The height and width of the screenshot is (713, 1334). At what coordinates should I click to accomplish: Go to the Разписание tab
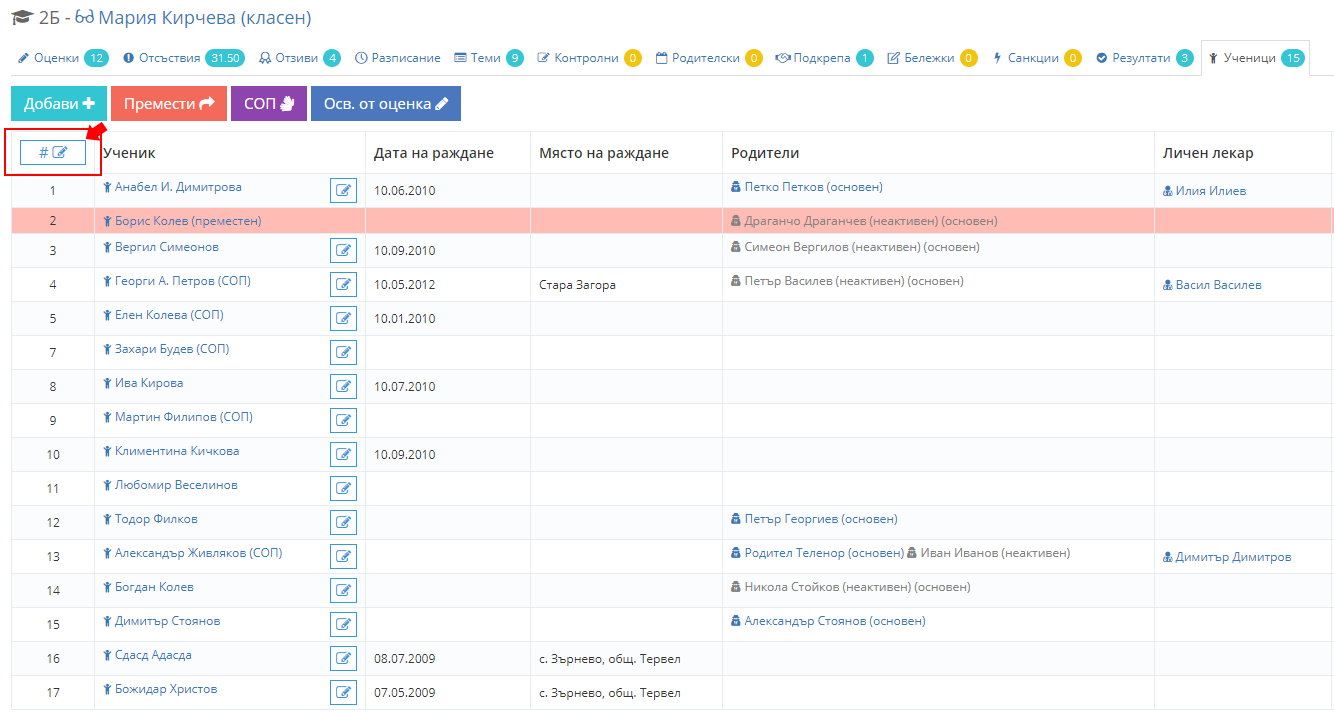397,58
